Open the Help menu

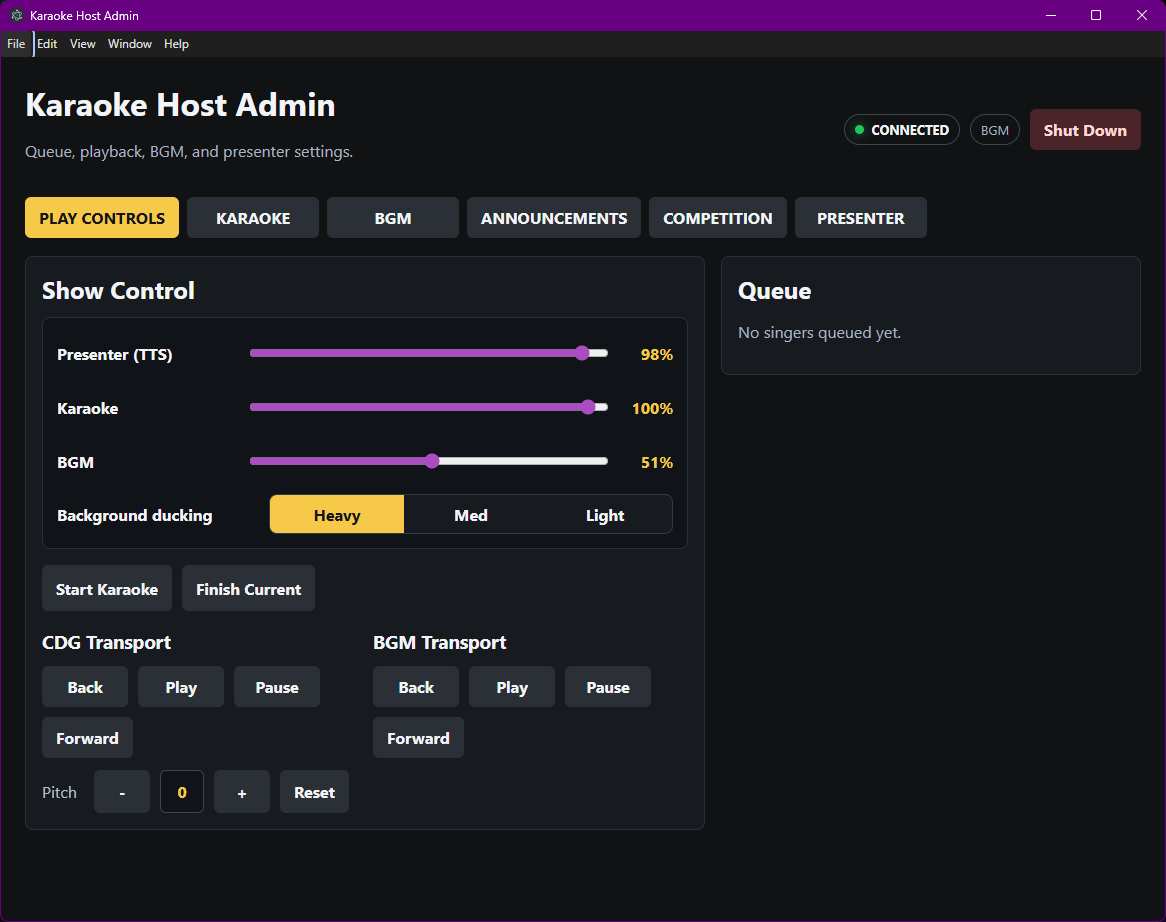pos(176,44)
